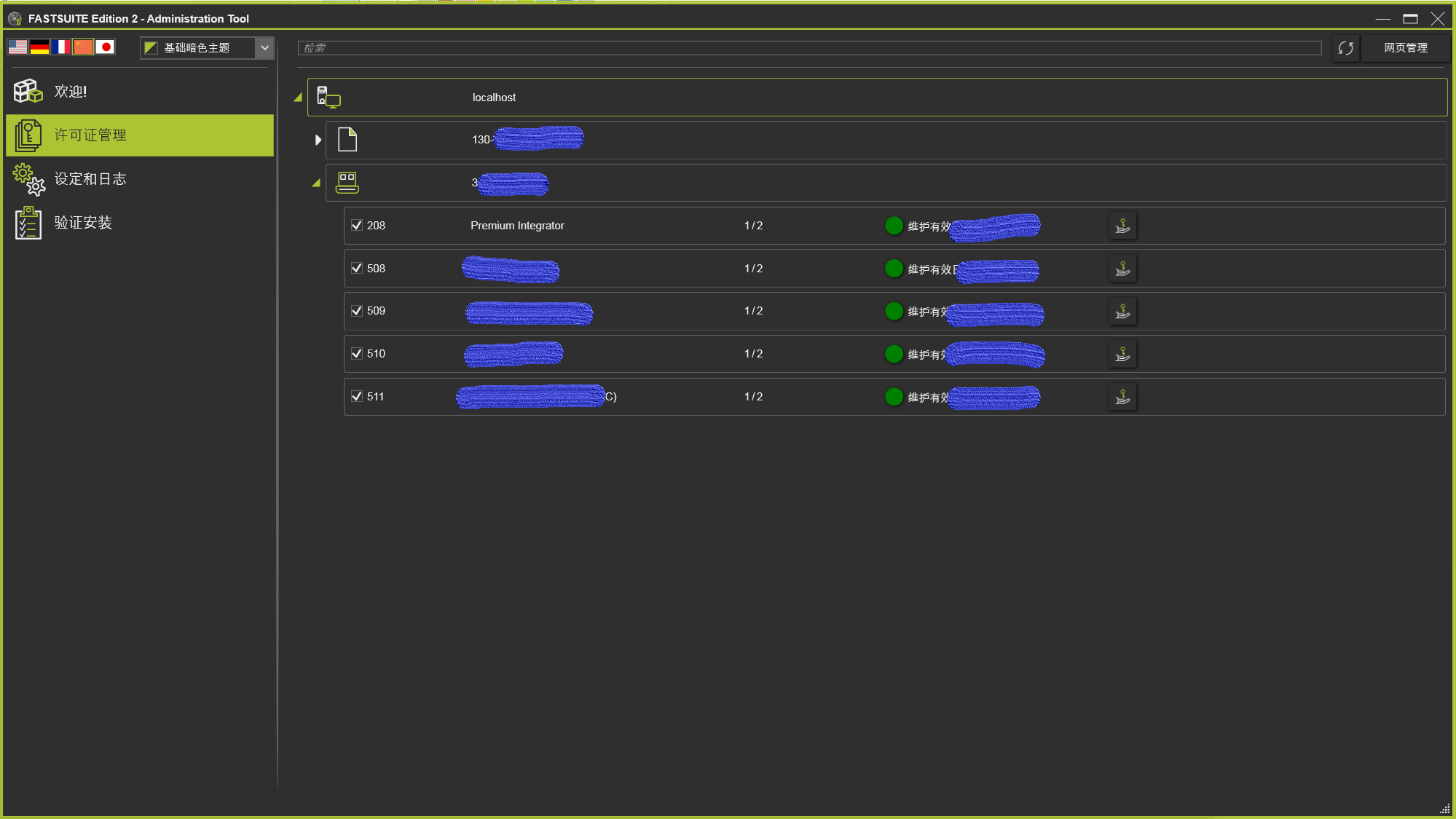Image resolution: width=1456 pixels, height=819 pixels.
Task: Pick the Japanese flag language icon
Action: click(x=105, y=47)
